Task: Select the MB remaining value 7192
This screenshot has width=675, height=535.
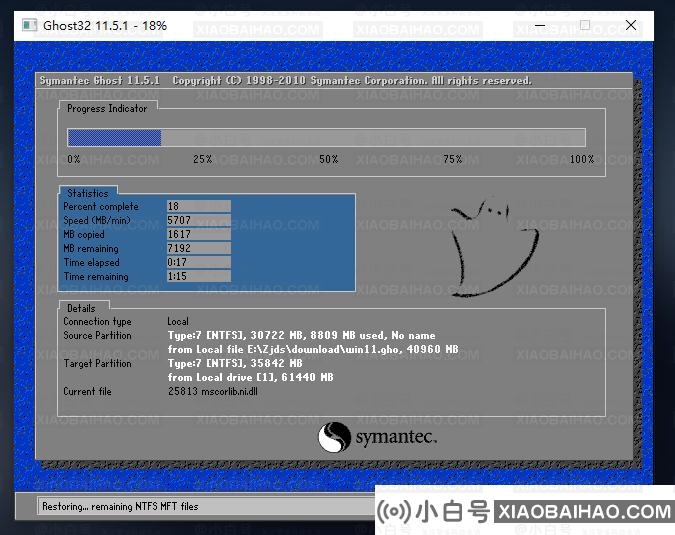Action: click(198, 248)
